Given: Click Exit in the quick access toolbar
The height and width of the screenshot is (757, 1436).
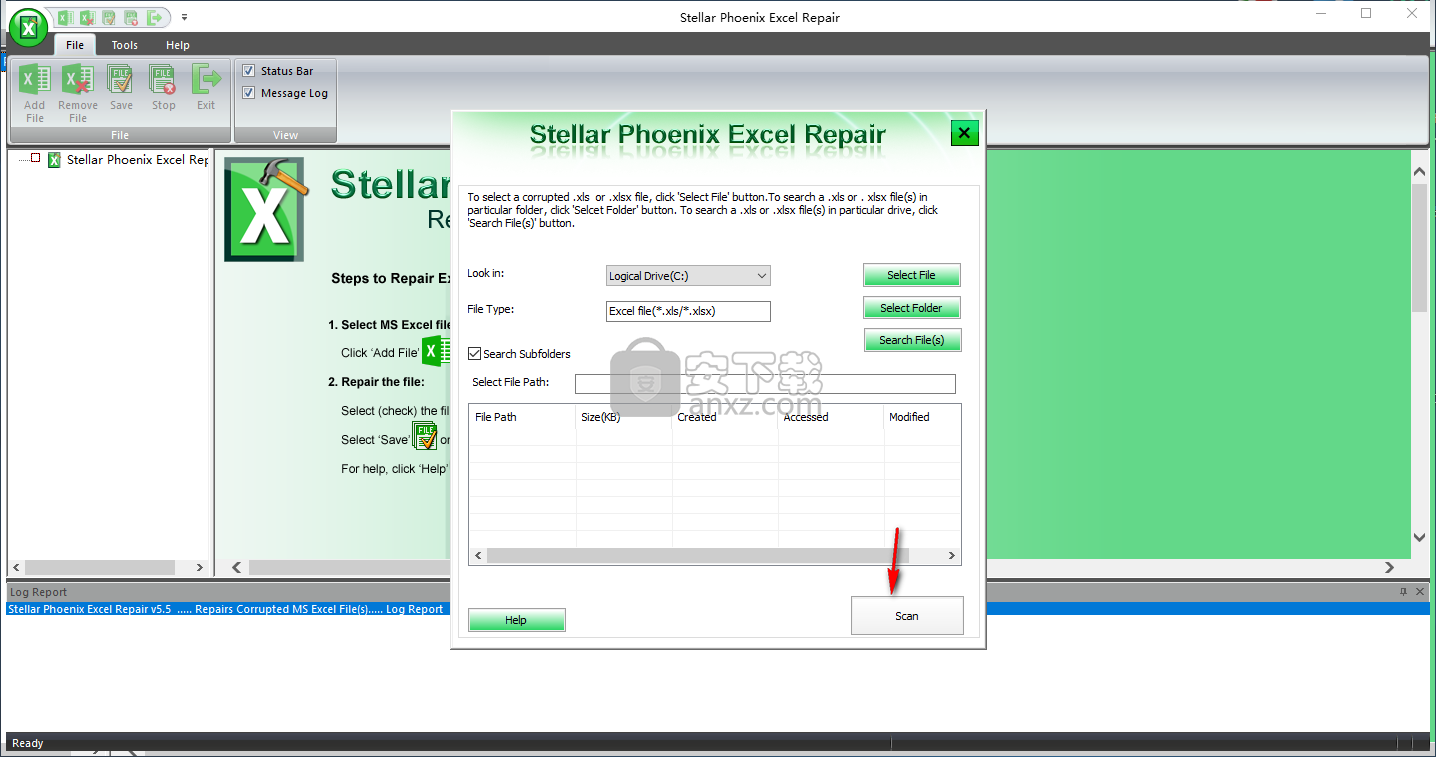Looking at the screenshot, I should click(154, 17).
